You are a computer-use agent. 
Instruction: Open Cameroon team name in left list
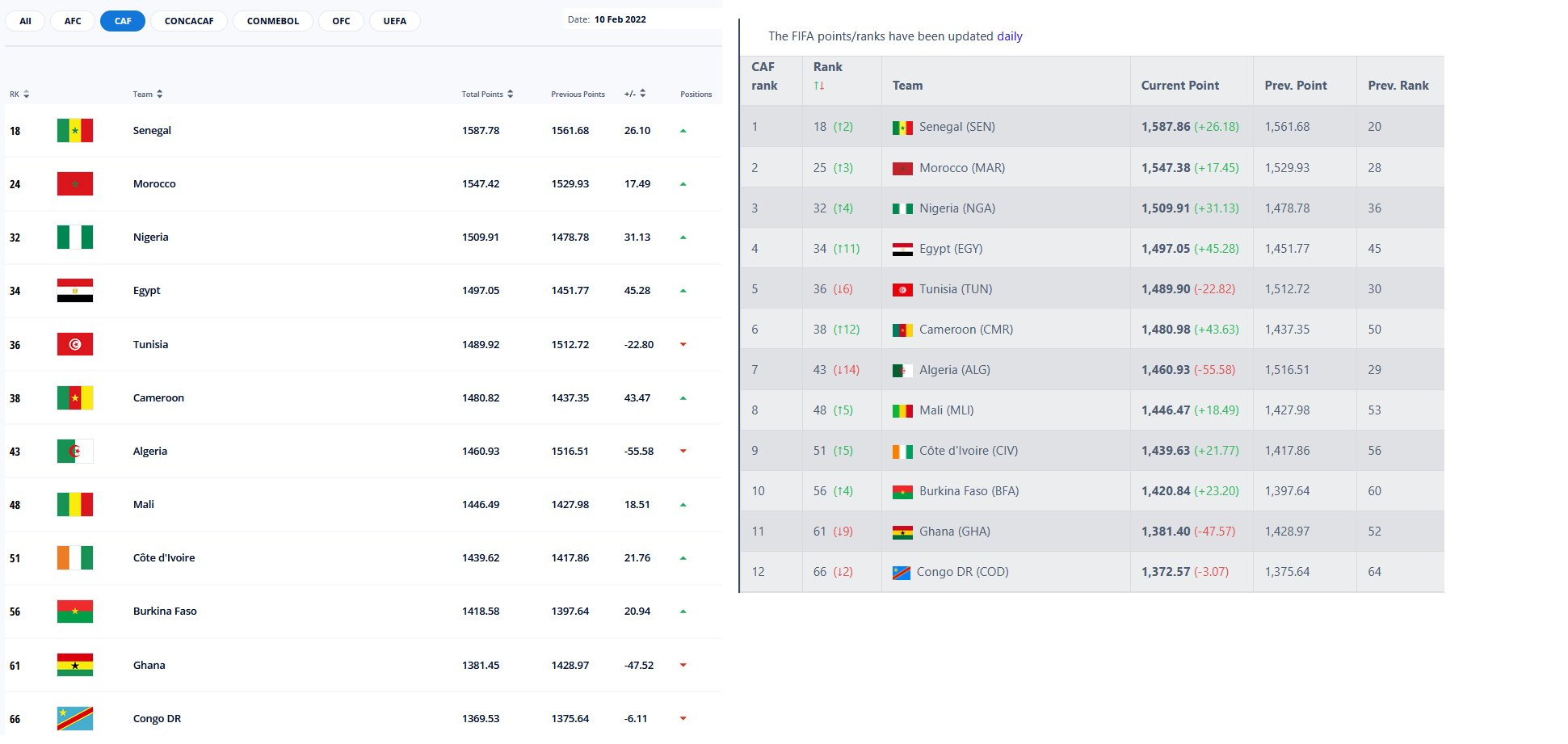click(158, 397)
